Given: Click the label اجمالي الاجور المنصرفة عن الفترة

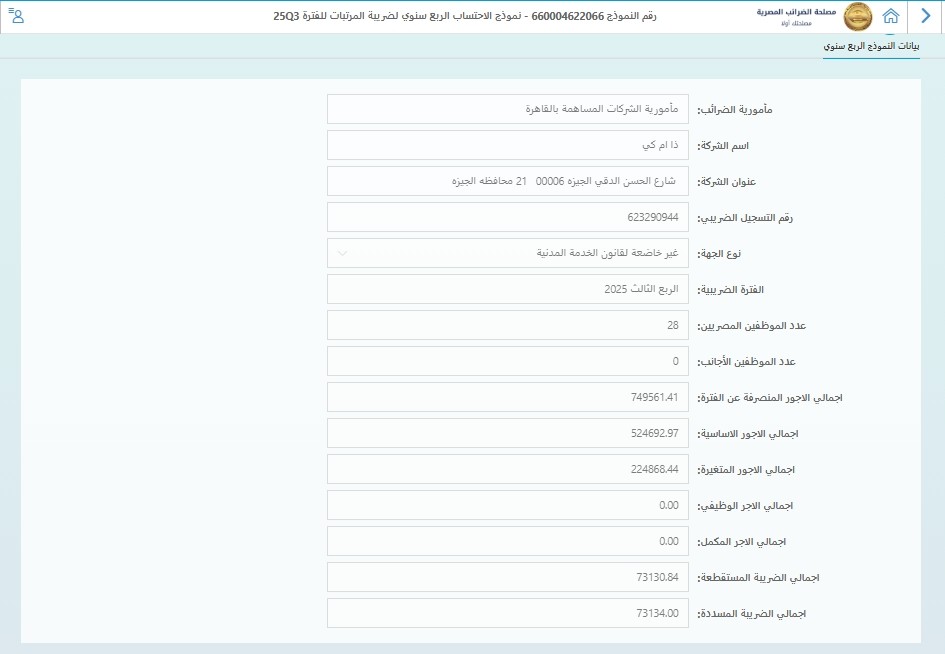Looking at the screenshot, I should (770, 398).
